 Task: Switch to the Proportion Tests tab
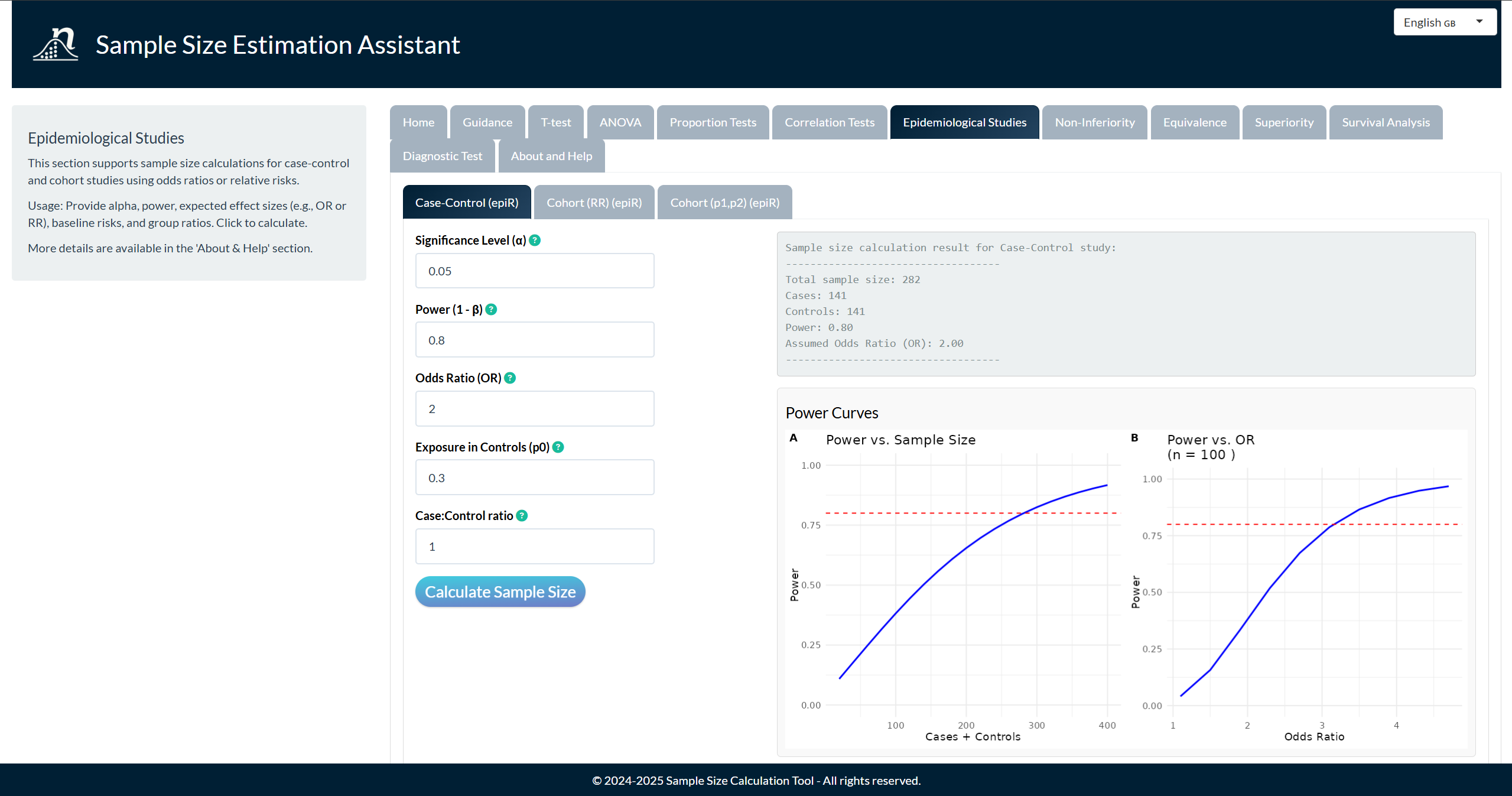click(x=712, y=122)
